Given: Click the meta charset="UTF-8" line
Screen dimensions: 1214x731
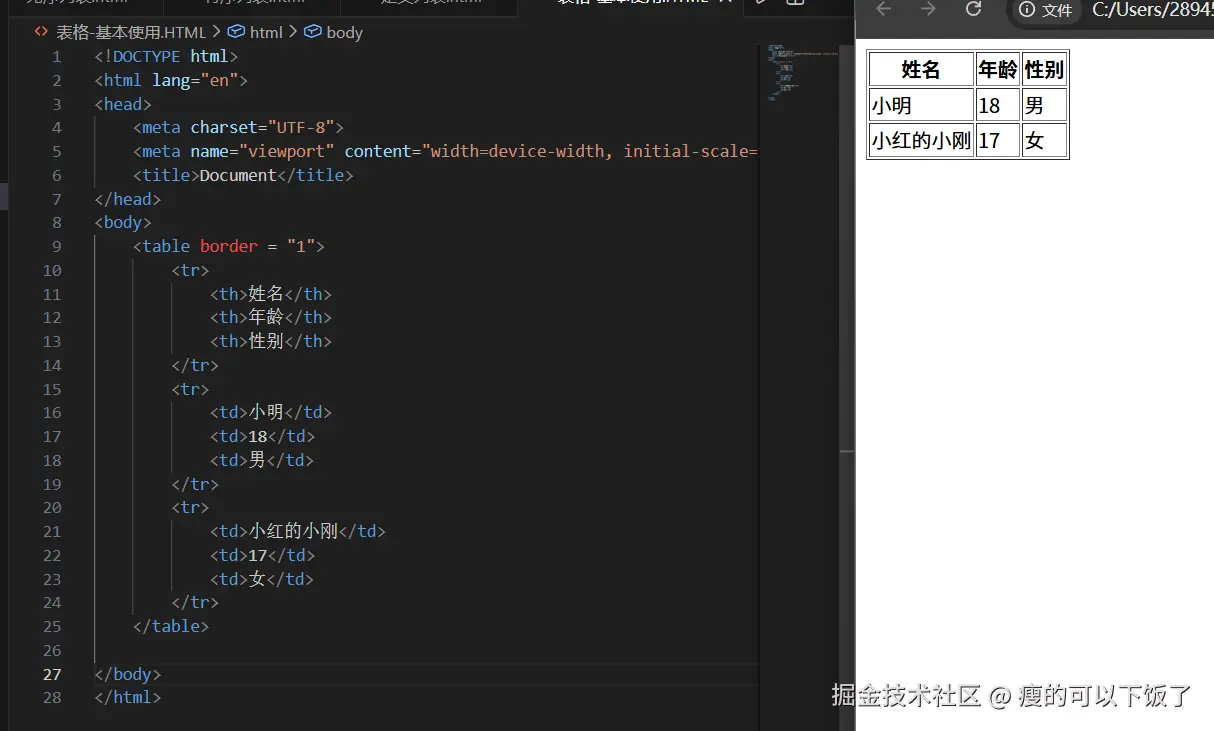Looking at the screenshot, I should click(x=238, y=127).
